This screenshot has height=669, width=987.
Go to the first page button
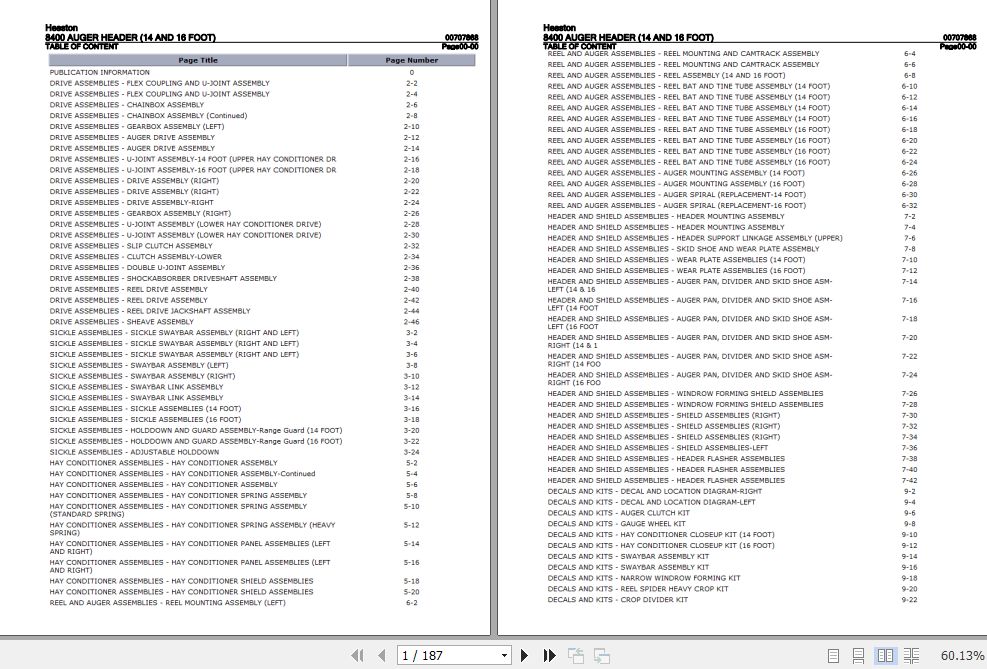[x=357, y=655]
